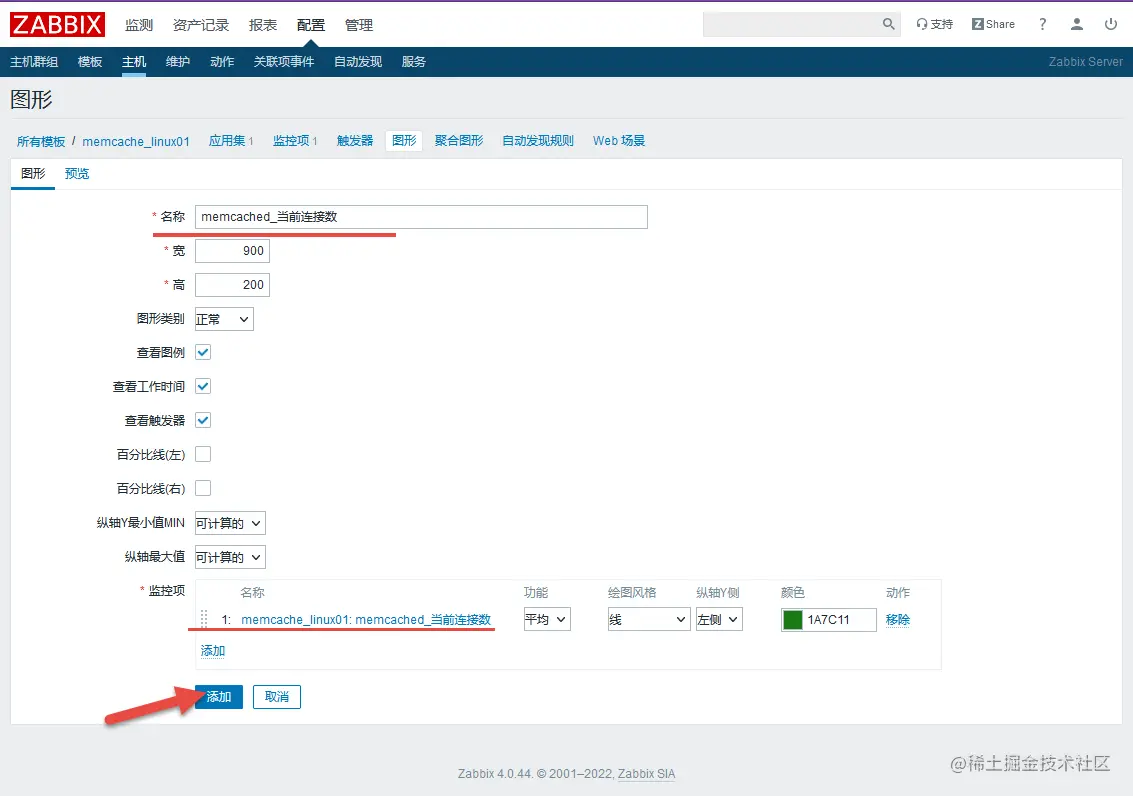The width and height of the screenshot is (1133, 796).
Task: Click the search magnifier icon
Action: click(x=888, y=24)
